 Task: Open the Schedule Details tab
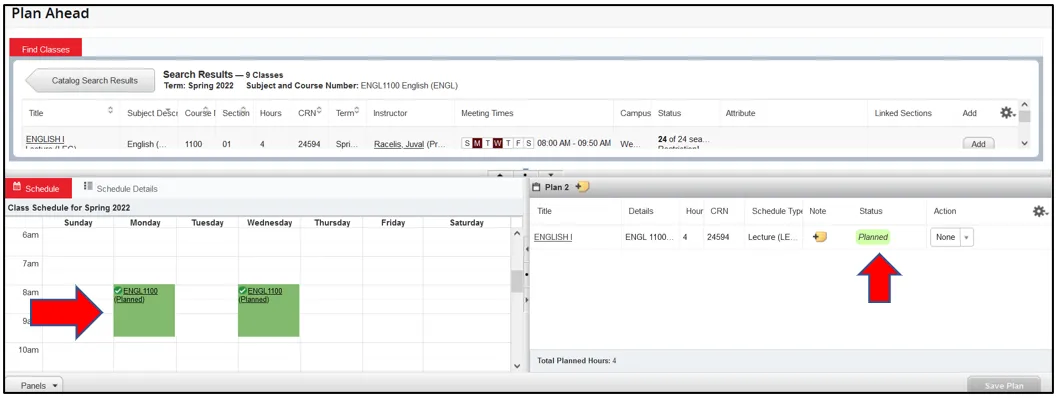tap(120, 188)
